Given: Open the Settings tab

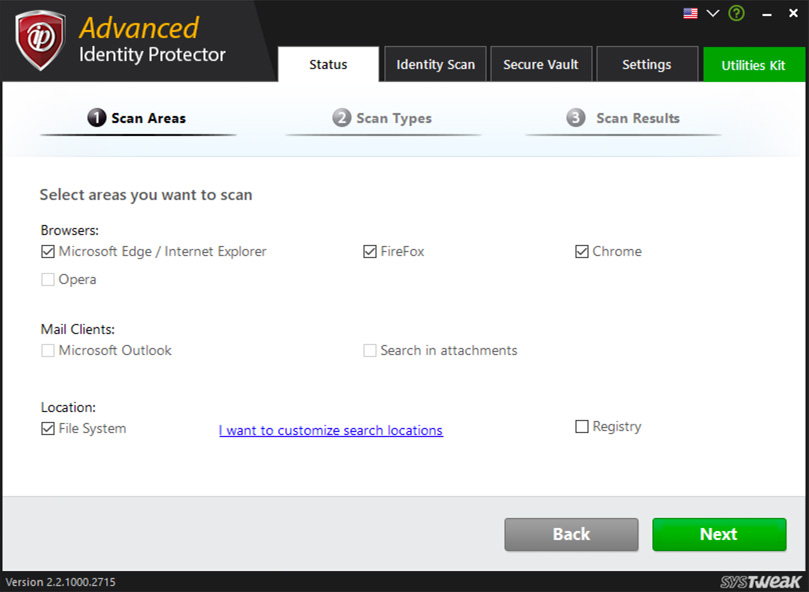Looking at the screenshot, I should (x=646, y=65).
